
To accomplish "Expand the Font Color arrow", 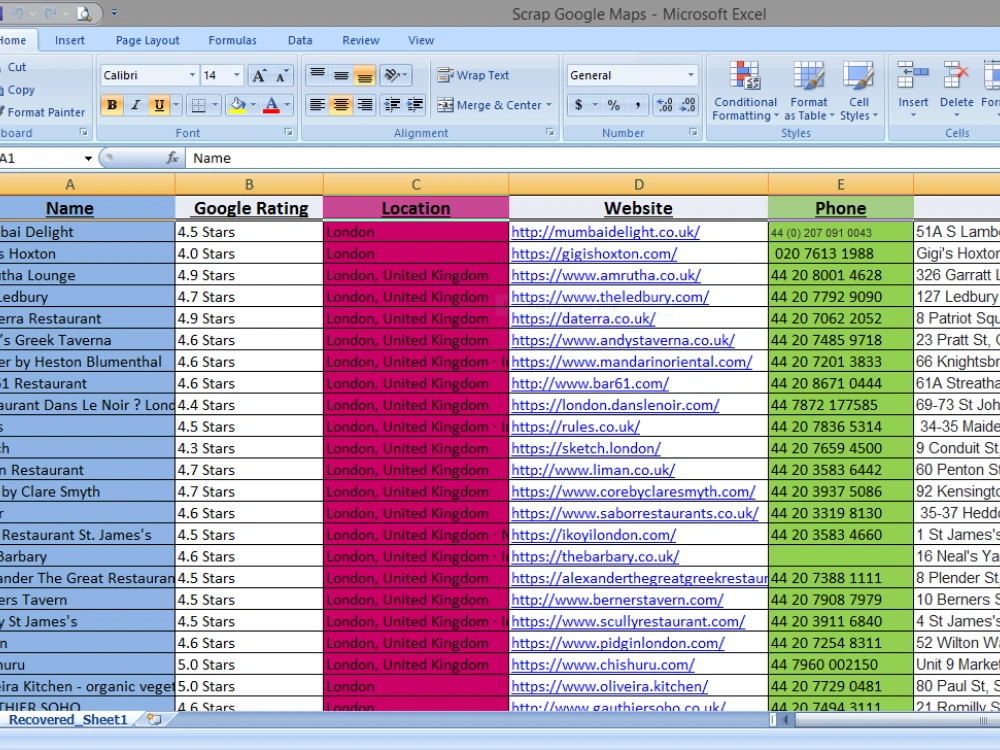I will [287, 105].
